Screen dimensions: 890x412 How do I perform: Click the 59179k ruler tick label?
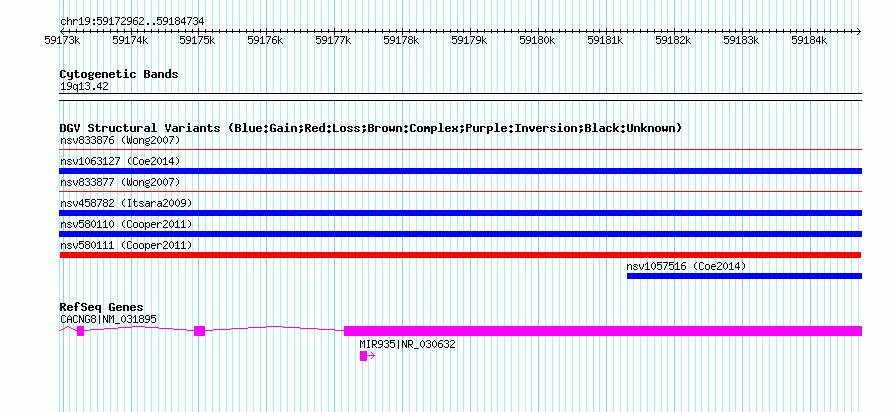[469, 40]
